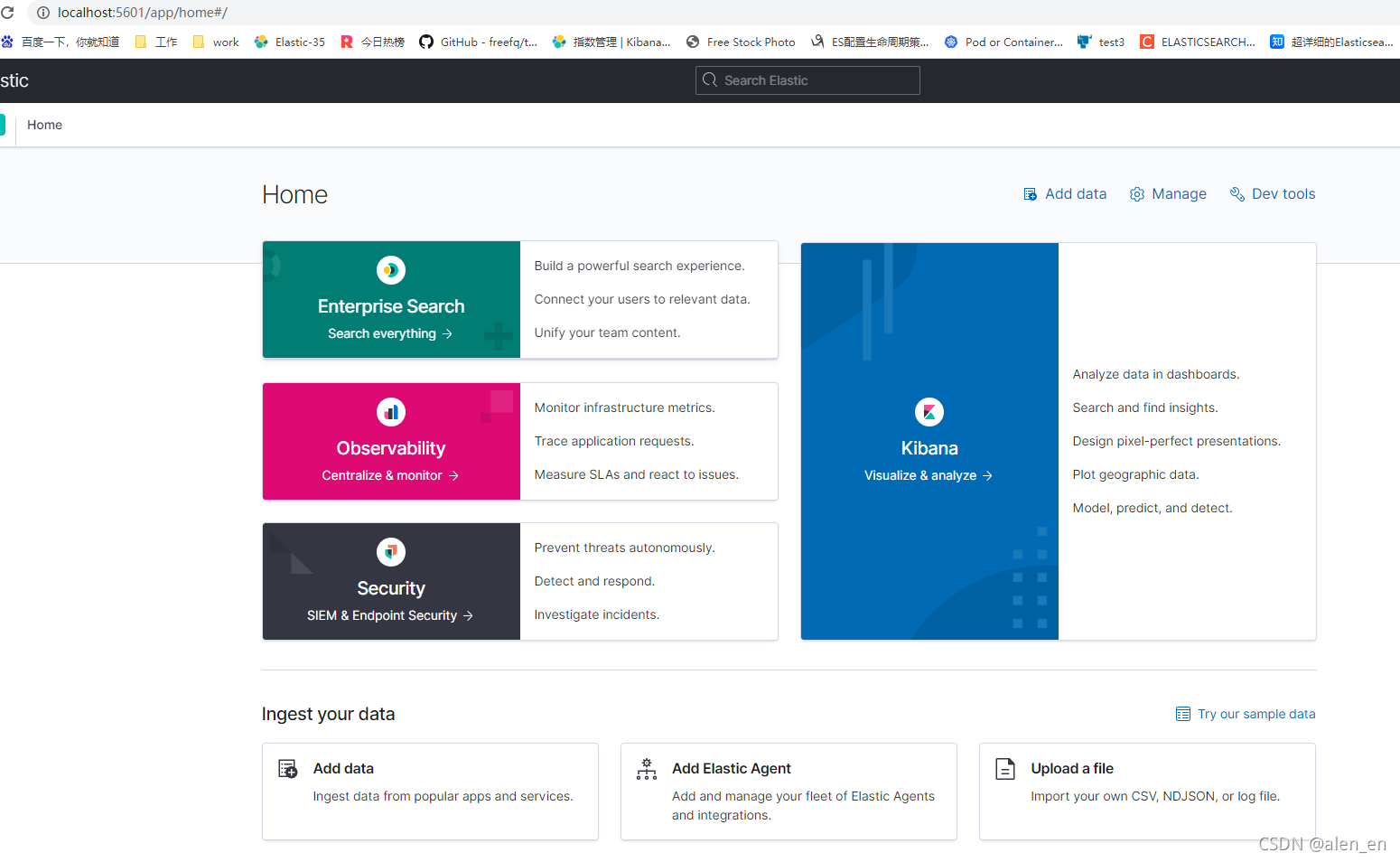1400x862 pixels.
Task: Click 'Ingest your data' section heading
Action: (x=329, y=714)
